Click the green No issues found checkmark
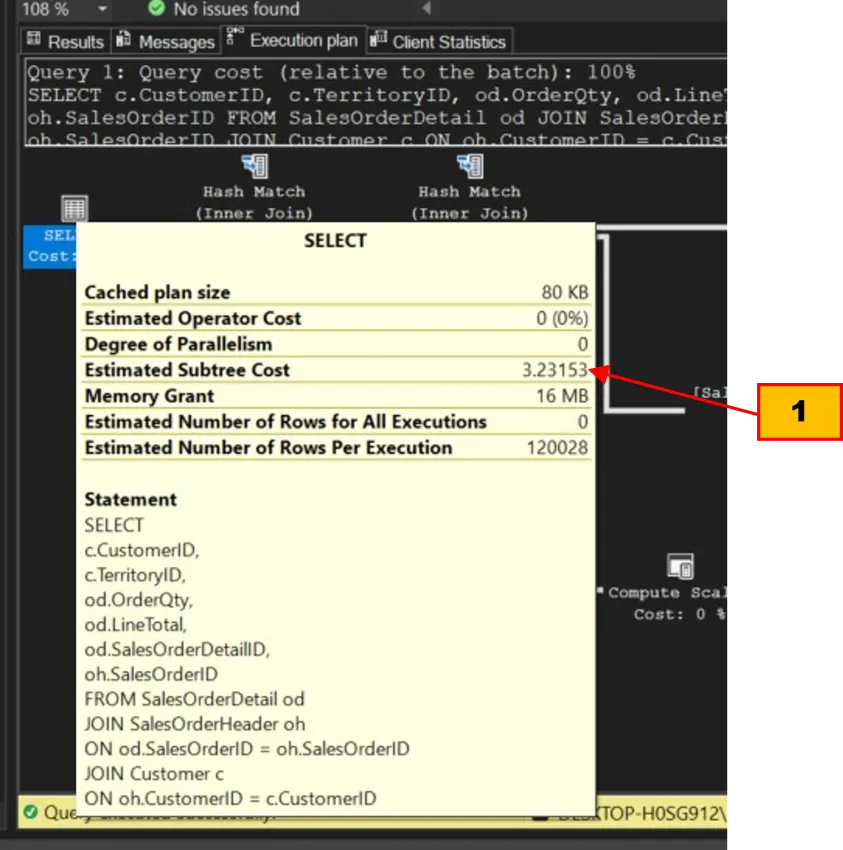This screenshot has width=843, height=850. pyautogui.click(x=155, y=9)
